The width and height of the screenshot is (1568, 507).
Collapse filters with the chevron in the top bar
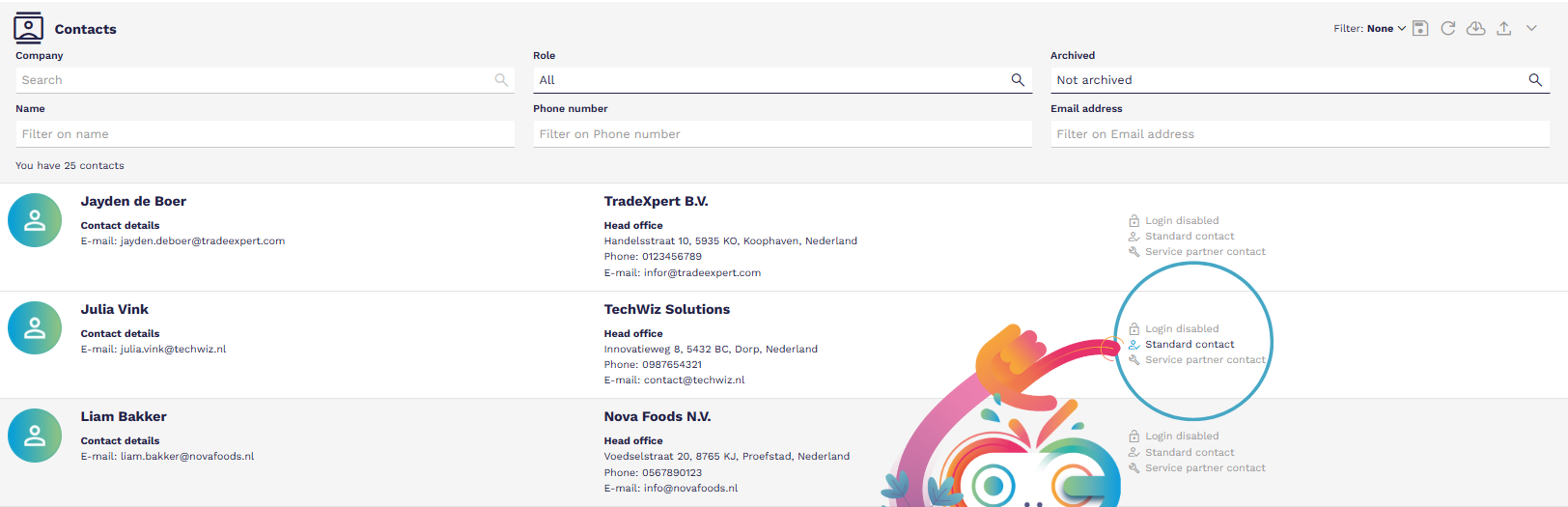[x=1531, y=28]
